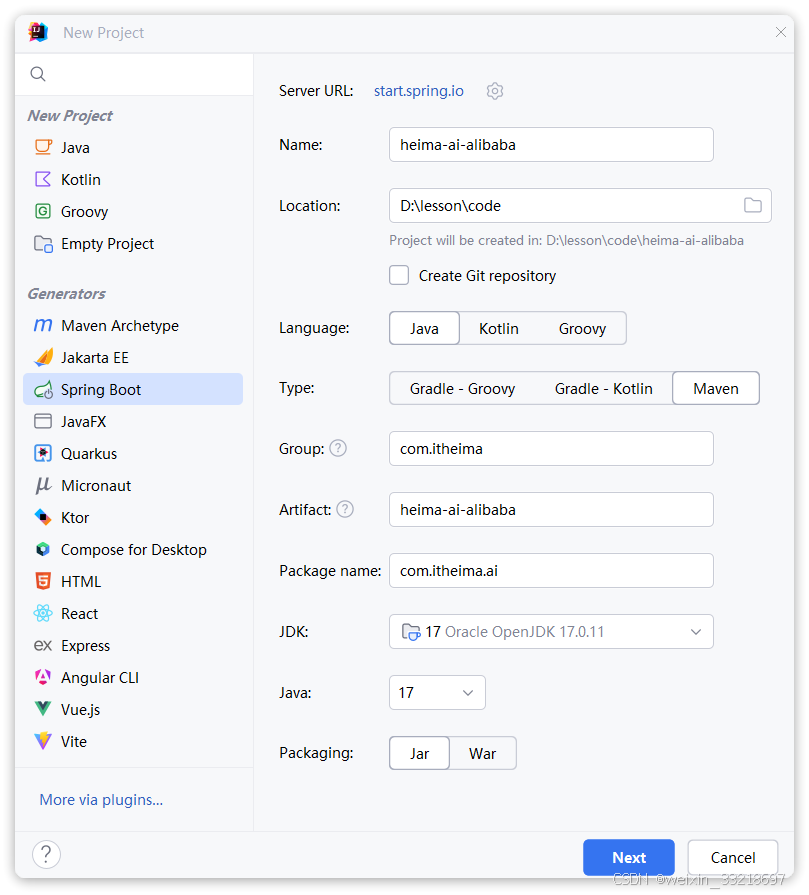This screenshot has width=809, height=895.
Task: Focus the Location path field
Action: [x=580, y=205]
